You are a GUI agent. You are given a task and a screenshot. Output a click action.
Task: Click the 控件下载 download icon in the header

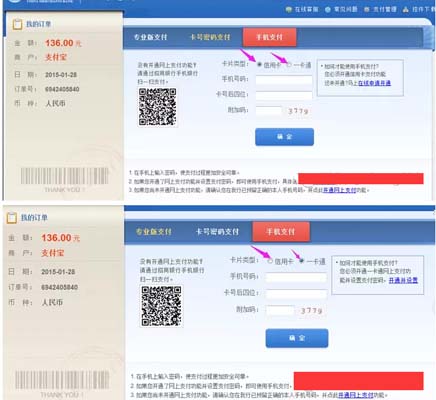[x=406, y=9]
